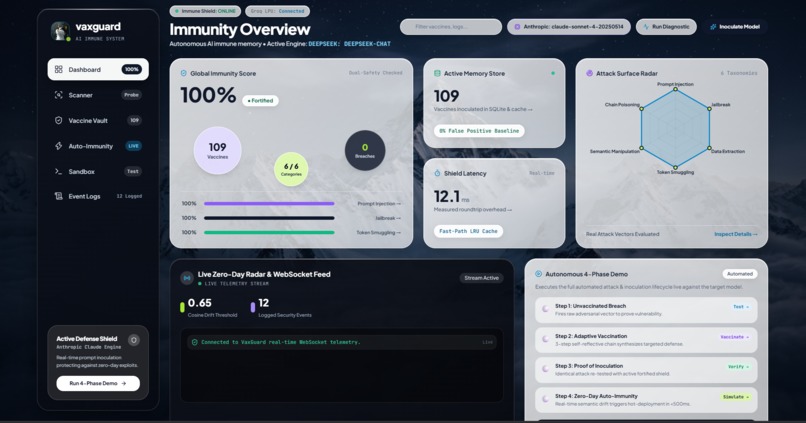This screenshot has height=423, width=806.
Task: Click the Step 2 Adaptive Vaccination moon icon
Action: pos(545,339)
